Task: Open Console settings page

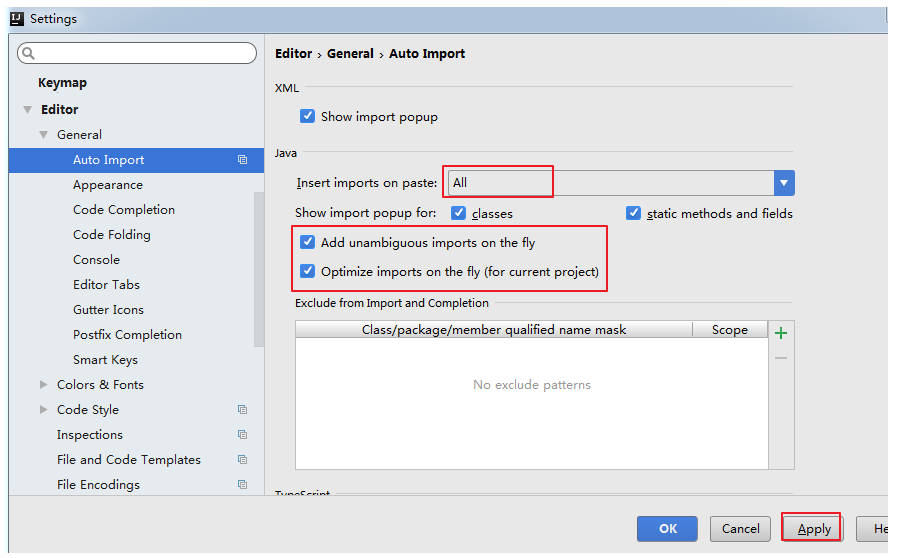Action: pos(96,260)
